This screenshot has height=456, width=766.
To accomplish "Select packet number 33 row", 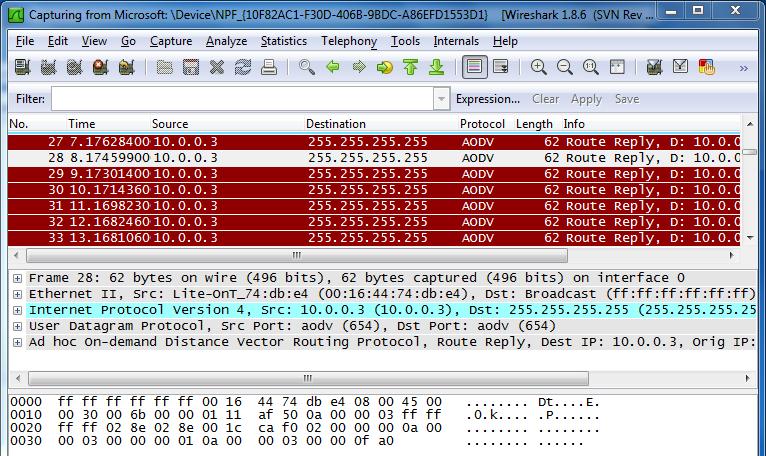I will 374,238.
